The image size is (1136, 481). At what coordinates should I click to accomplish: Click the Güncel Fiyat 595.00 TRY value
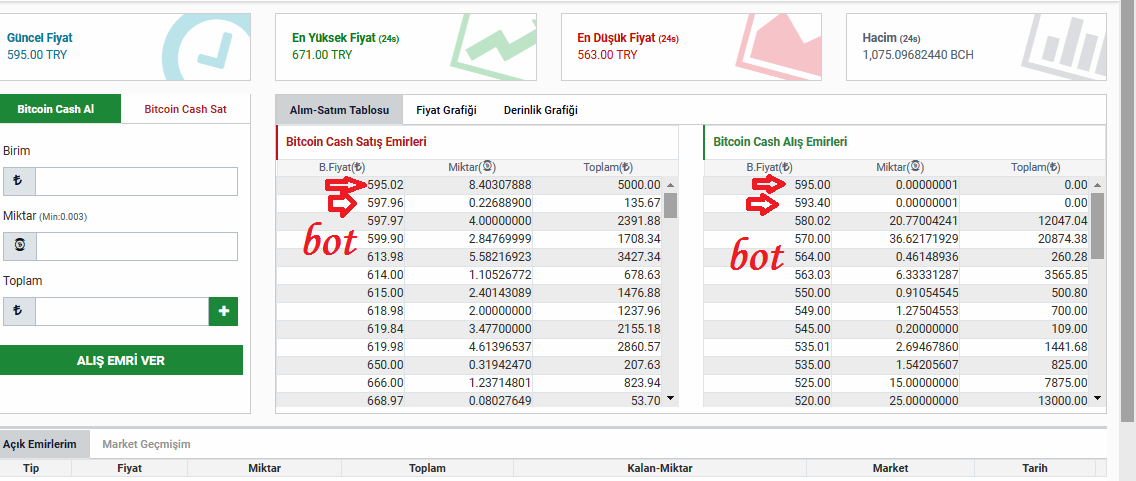37,54
